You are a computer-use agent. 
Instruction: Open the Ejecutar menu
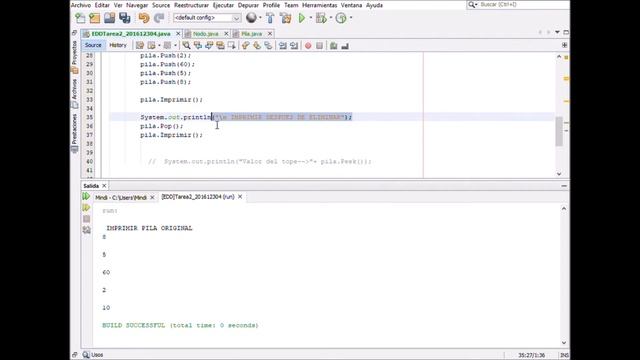pyautogui.click(x=223, y=5)
